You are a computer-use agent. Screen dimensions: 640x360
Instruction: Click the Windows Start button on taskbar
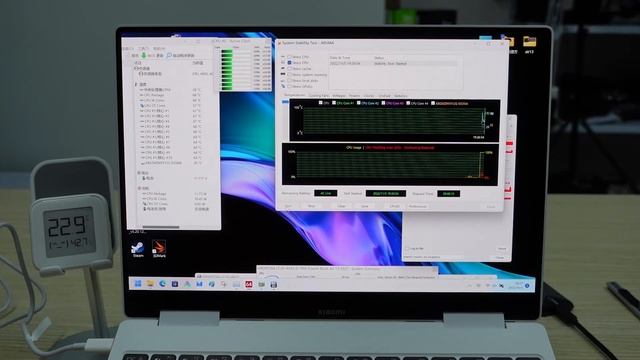click(138, 284)
